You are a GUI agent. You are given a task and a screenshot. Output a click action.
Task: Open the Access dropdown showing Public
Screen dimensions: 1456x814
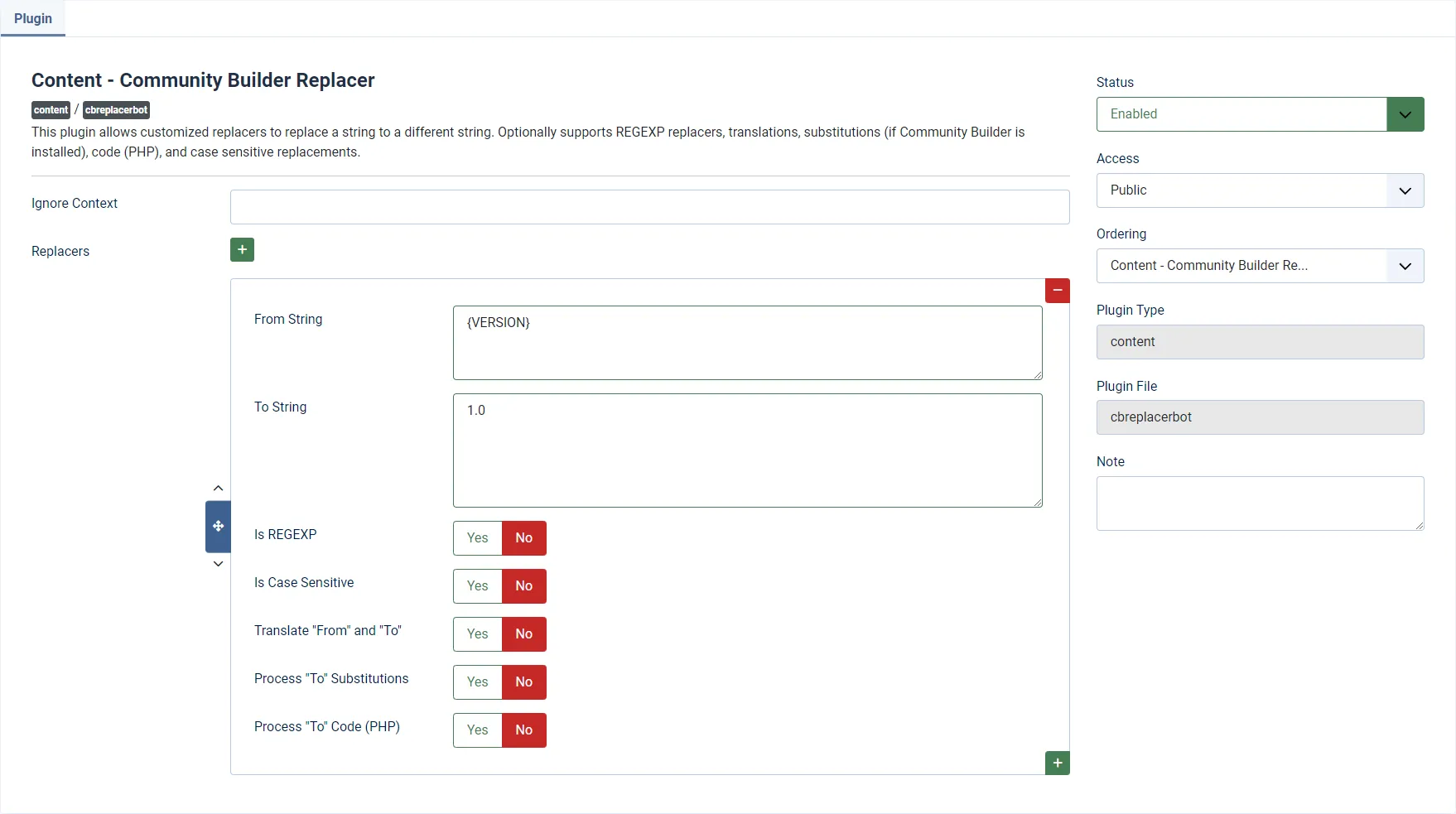point(1260,190)
